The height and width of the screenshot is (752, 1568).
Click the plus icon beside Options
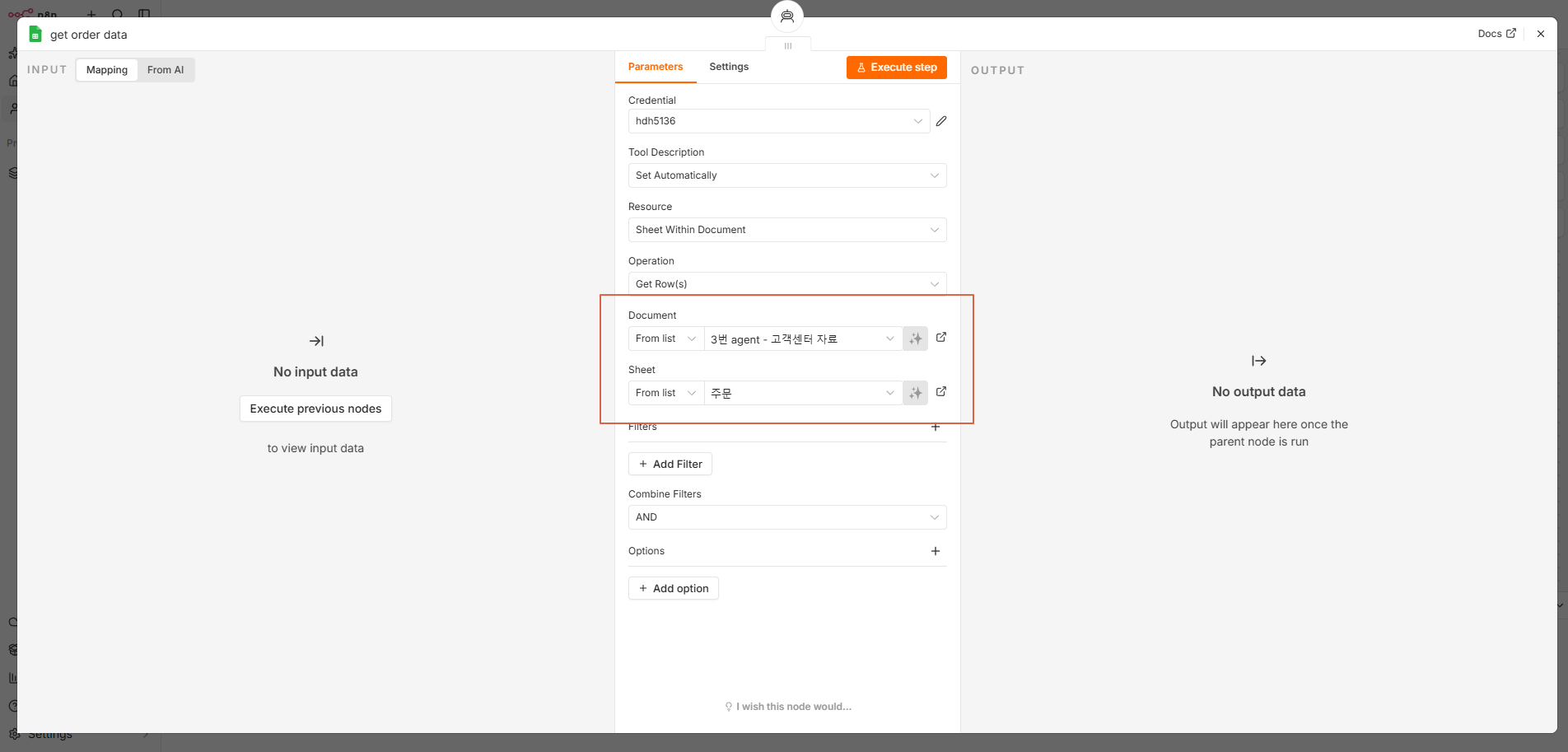pyautogui.click(x=936, y=551)
